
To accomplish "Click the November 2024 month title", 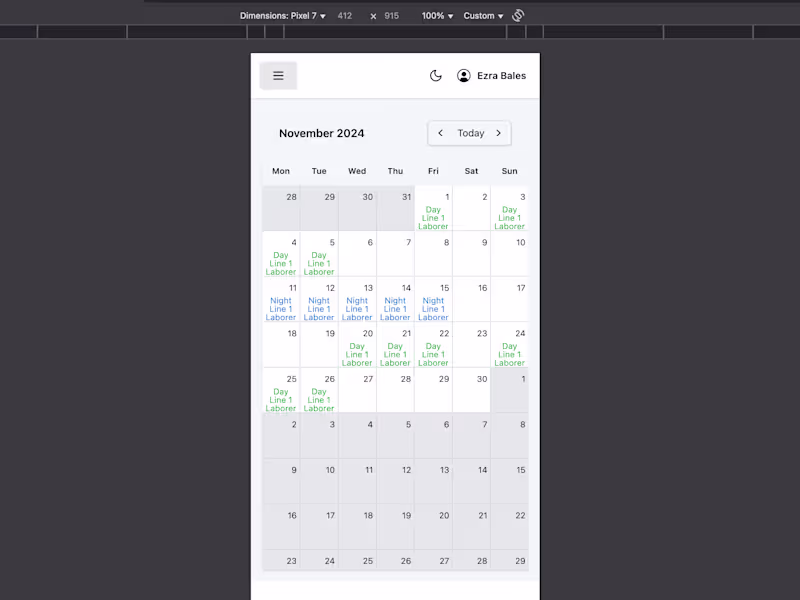I will coord(322,133).
